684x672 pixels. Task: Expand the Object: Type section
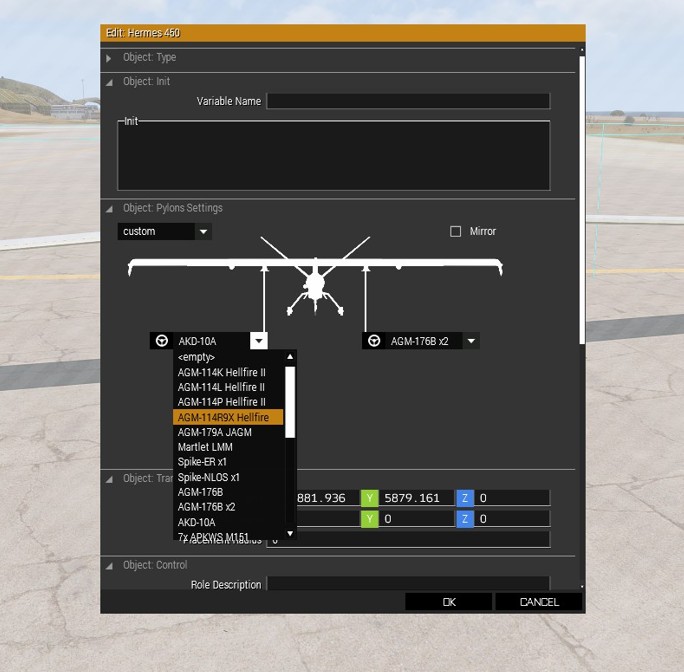(x=109, y=58)
